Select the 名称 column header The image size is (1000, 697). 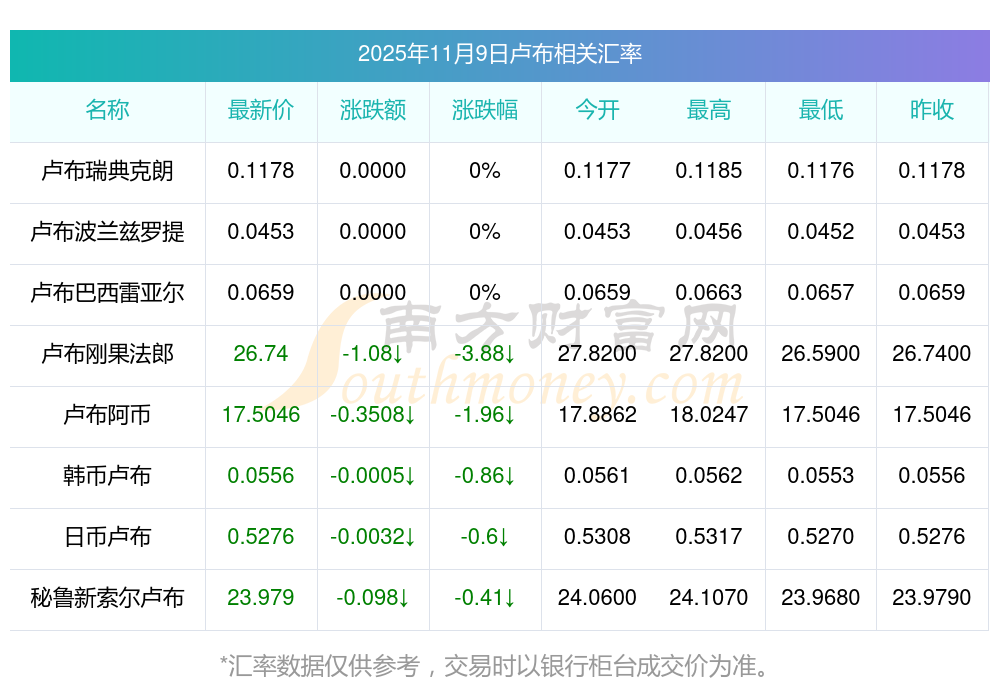coord(107,110)
